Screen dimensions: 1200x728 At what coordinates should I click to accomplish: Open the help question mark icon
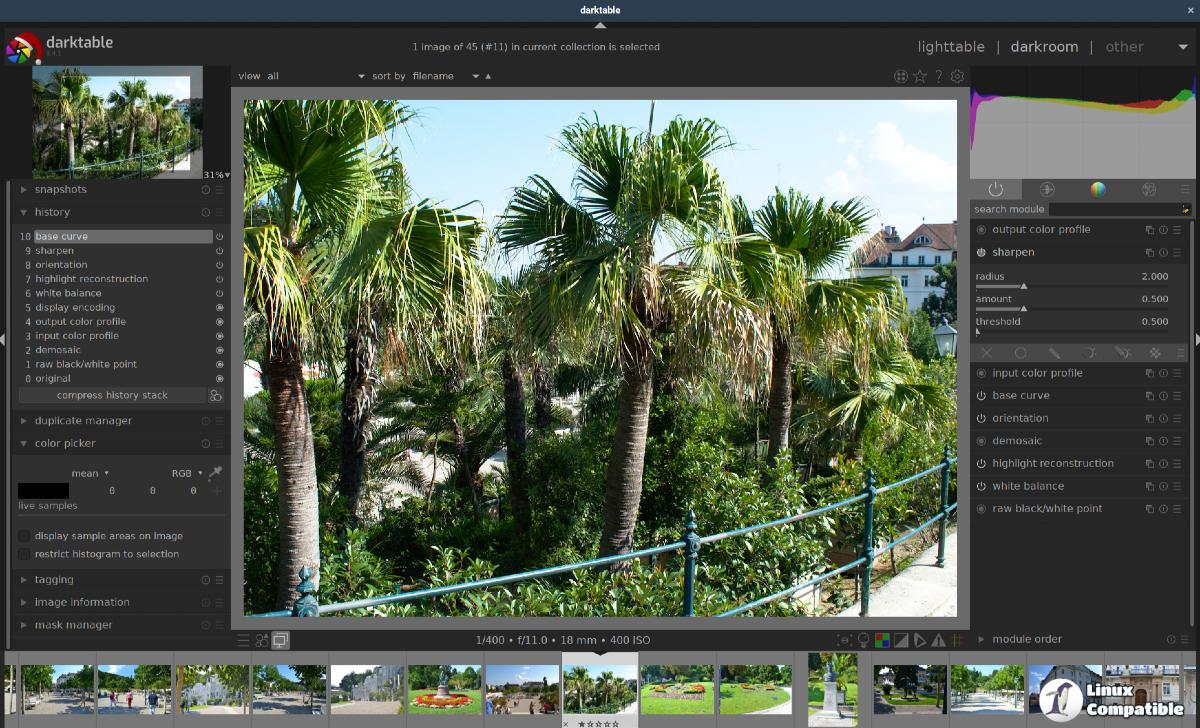pos(938,76)
